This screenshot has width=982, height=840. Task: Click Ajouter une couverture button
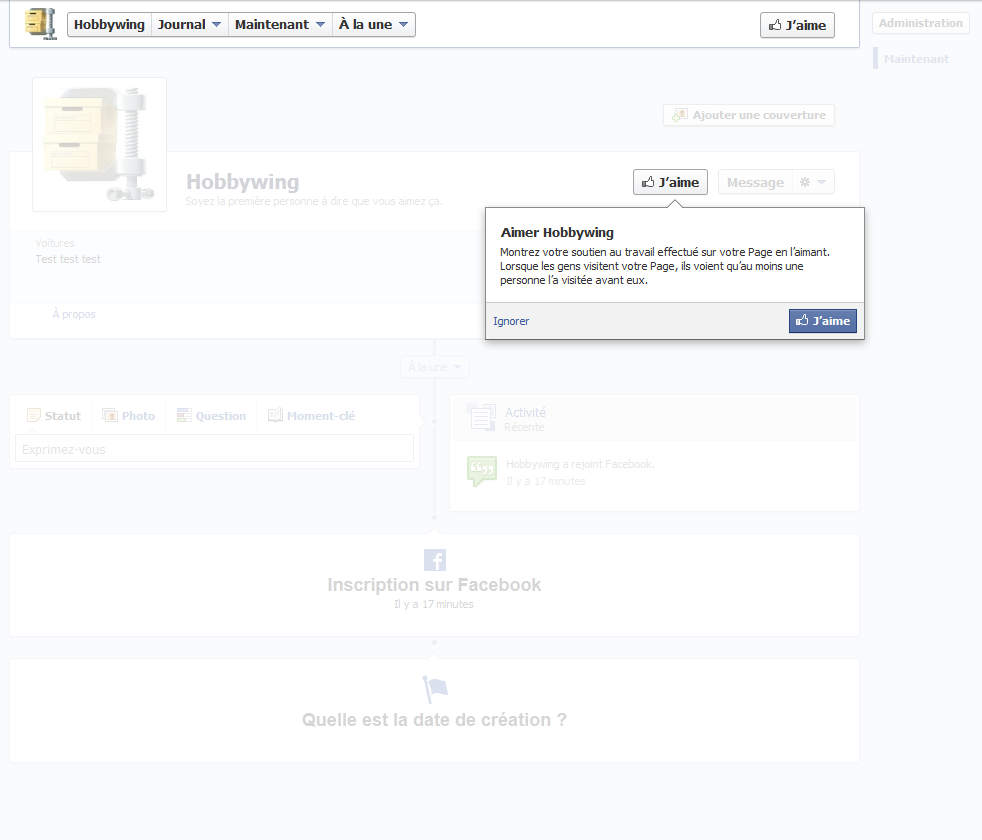point(749,115)
